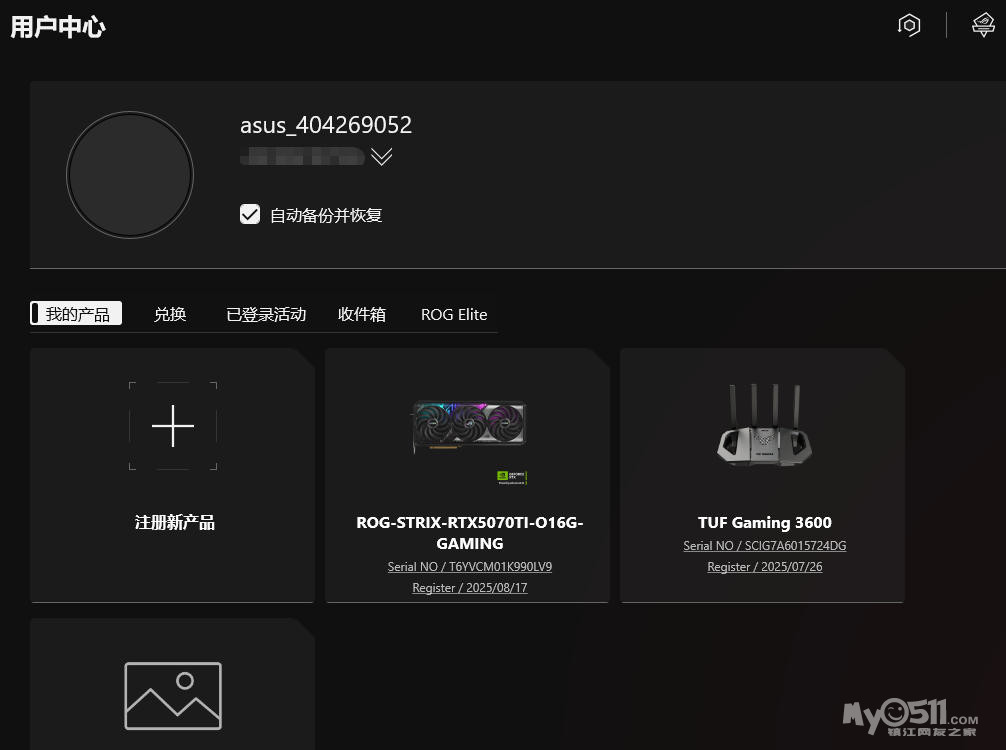Viewport: 1006px width, 750px height.
Task: Click the plus icon to add product
Action: (x=173, y=426)
